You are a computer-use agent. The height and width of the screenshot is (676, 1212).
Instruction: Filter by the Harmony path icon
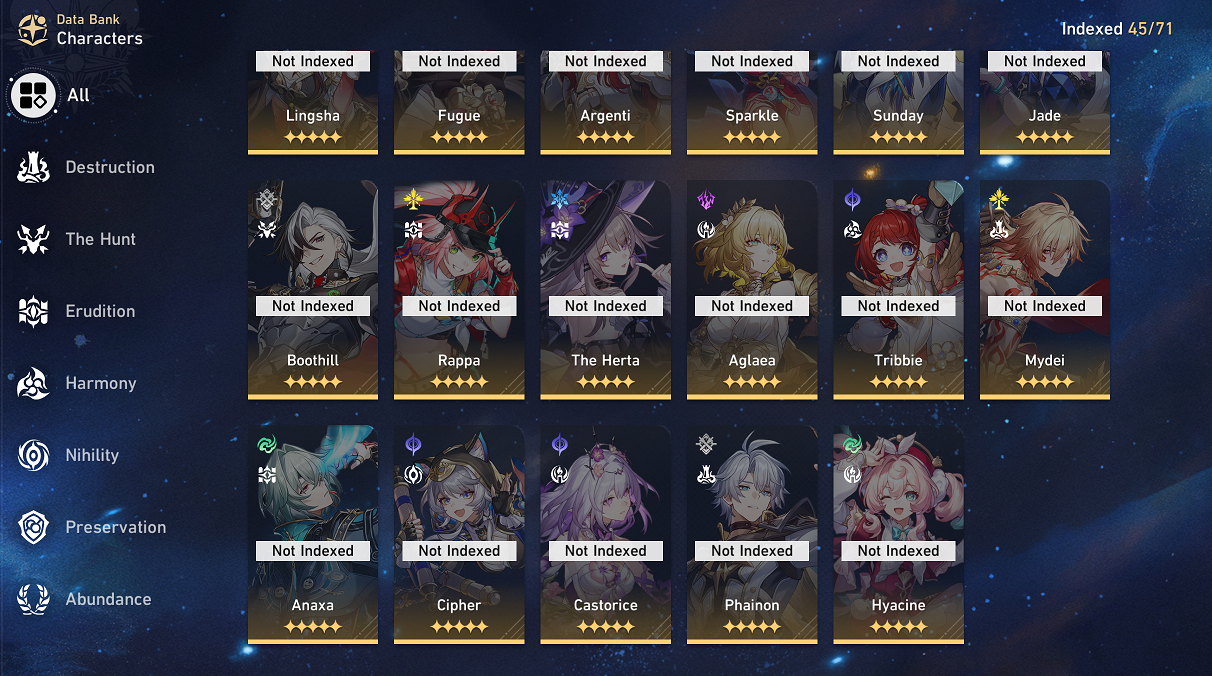click(34, 384)
